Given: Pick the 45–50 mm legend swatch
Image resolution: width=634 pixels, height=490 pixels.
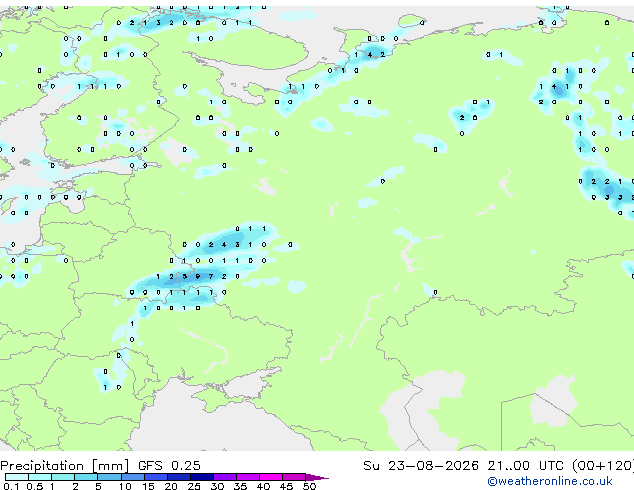Looking at the screenshot, I should point(294,477).
